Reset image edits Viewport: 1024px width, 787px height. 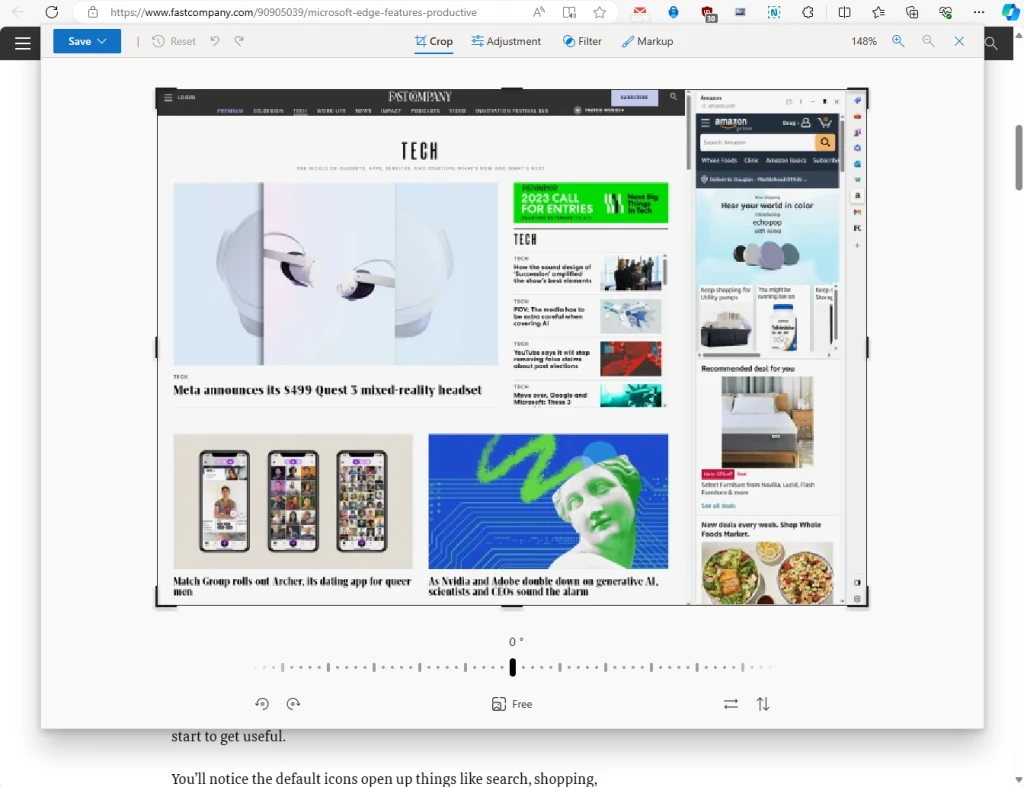click(174, 41)
